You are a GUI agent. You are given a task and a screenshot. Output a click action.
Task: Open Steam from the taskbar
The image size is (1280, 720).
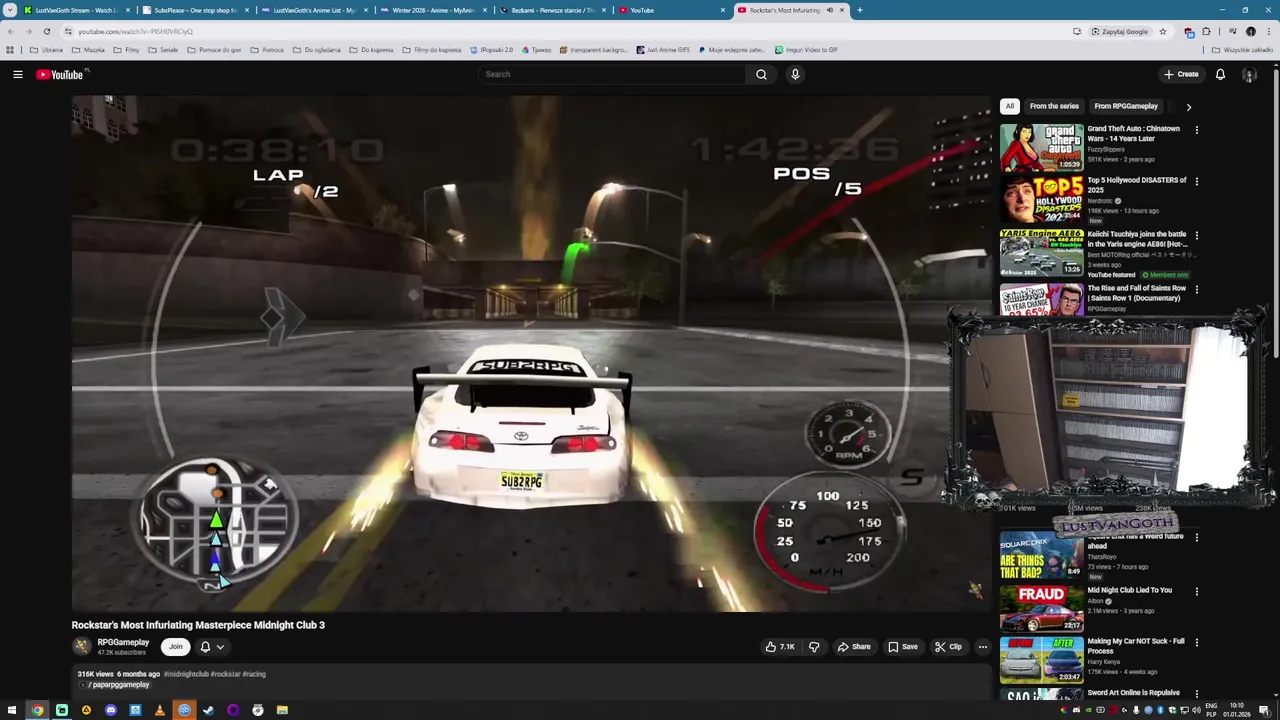[x=209, y=710]
